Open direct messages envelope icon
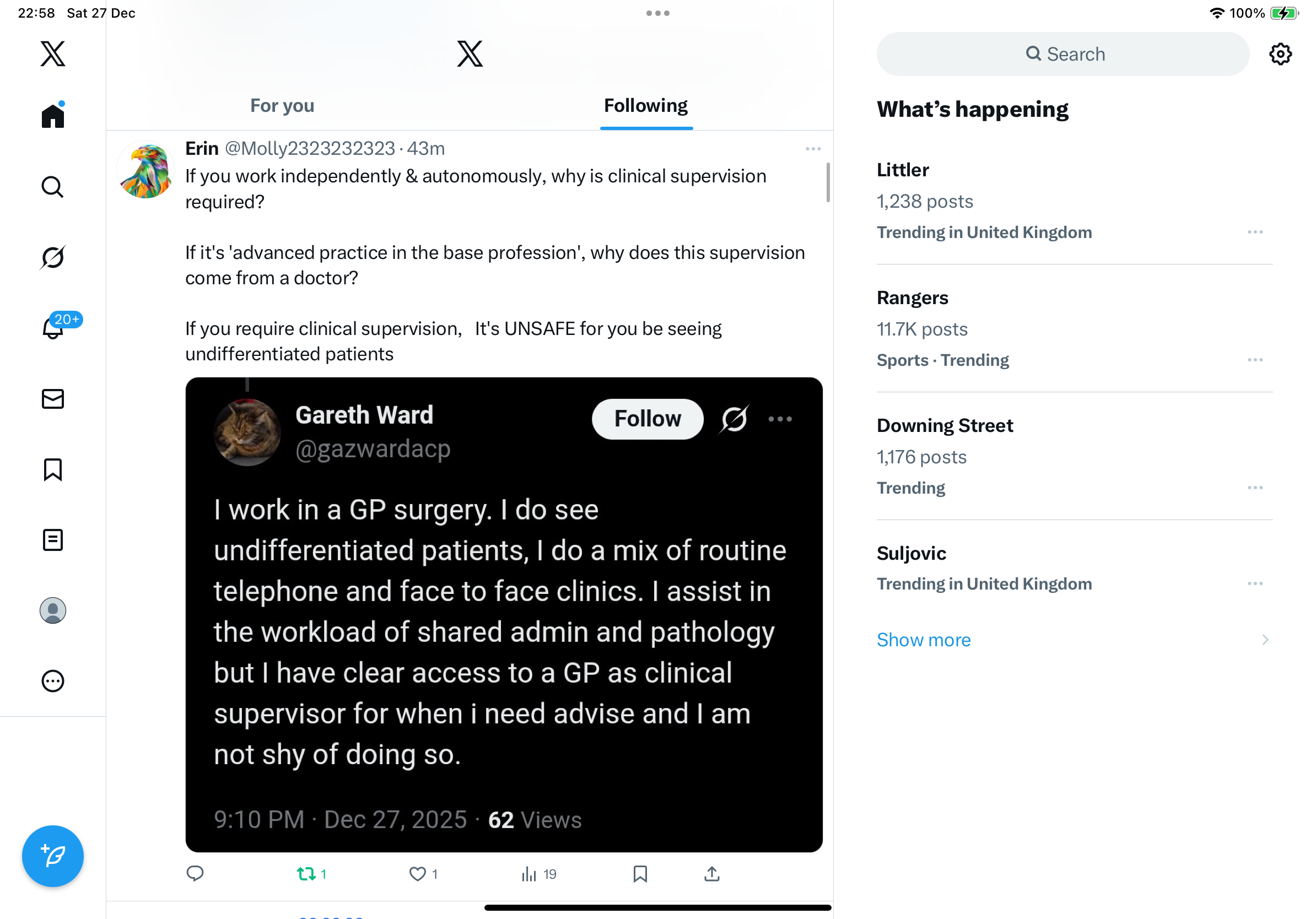The height and width of the screenshot is (919, 1316). [x=53, y=399]
